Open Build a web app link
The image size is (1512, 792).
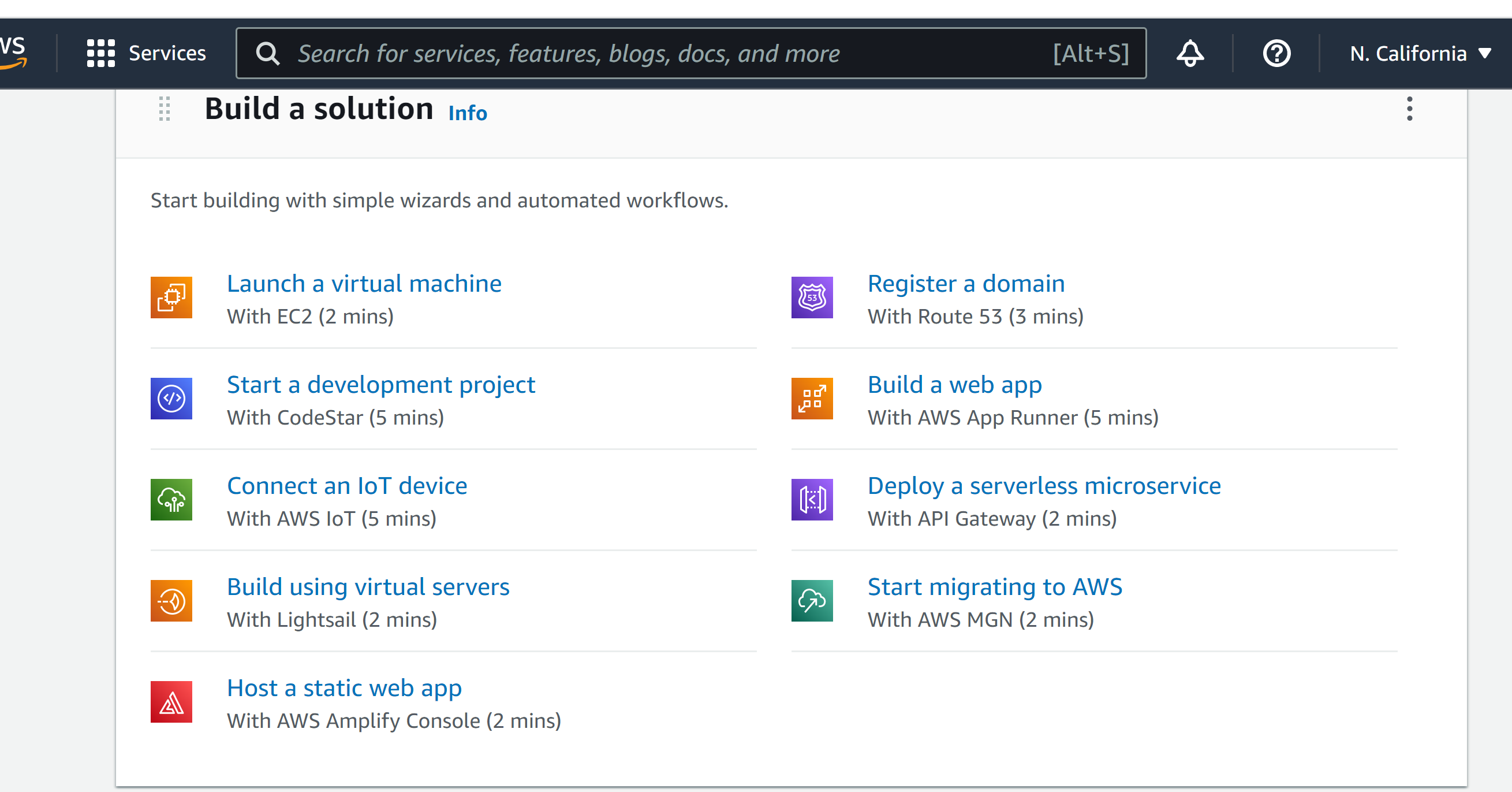pyautogui.click(x=954, y=385)
